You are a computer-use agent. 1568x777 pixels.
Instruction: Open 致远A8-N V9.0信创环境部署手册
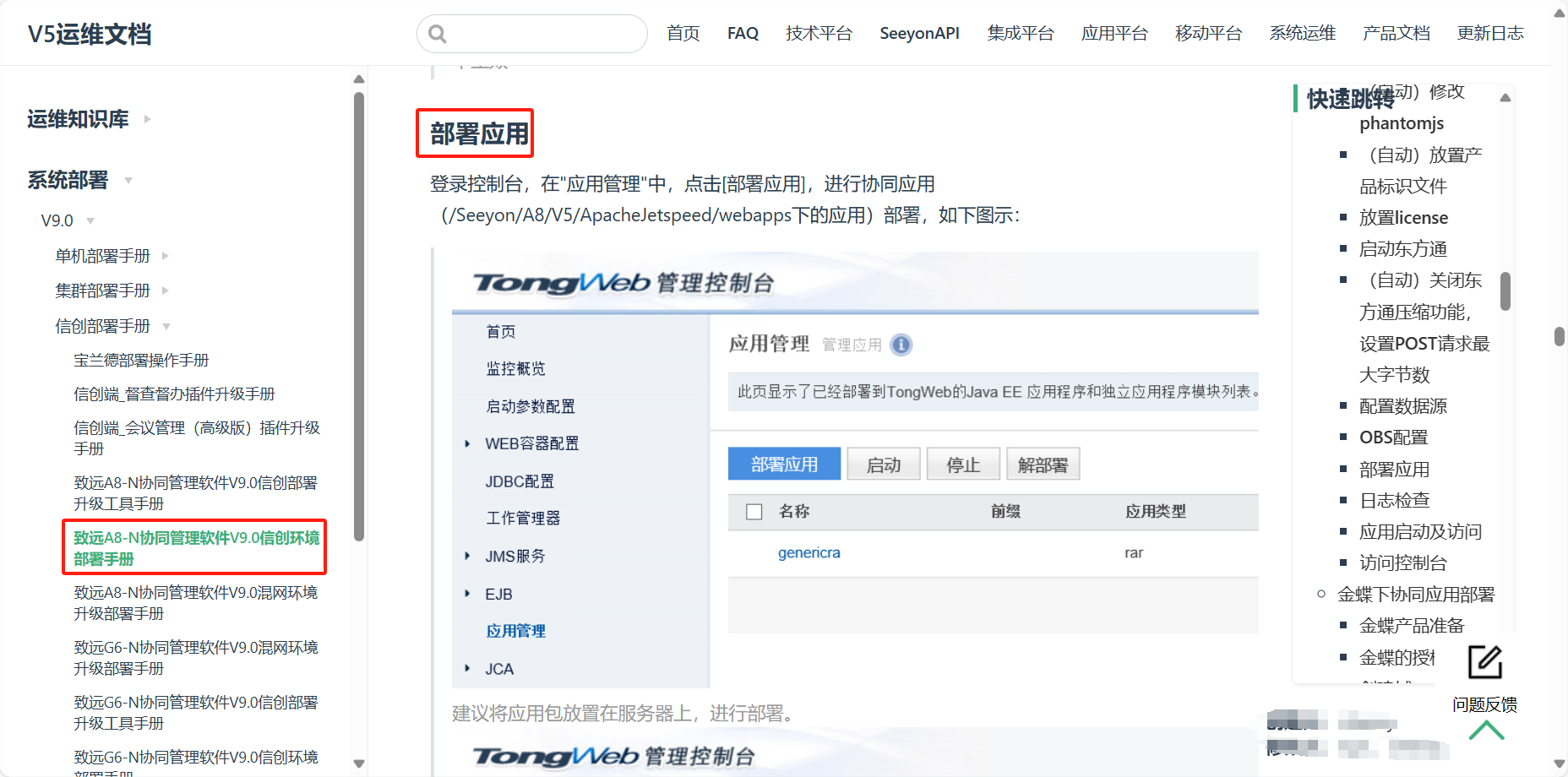click(x=196, y=548)
